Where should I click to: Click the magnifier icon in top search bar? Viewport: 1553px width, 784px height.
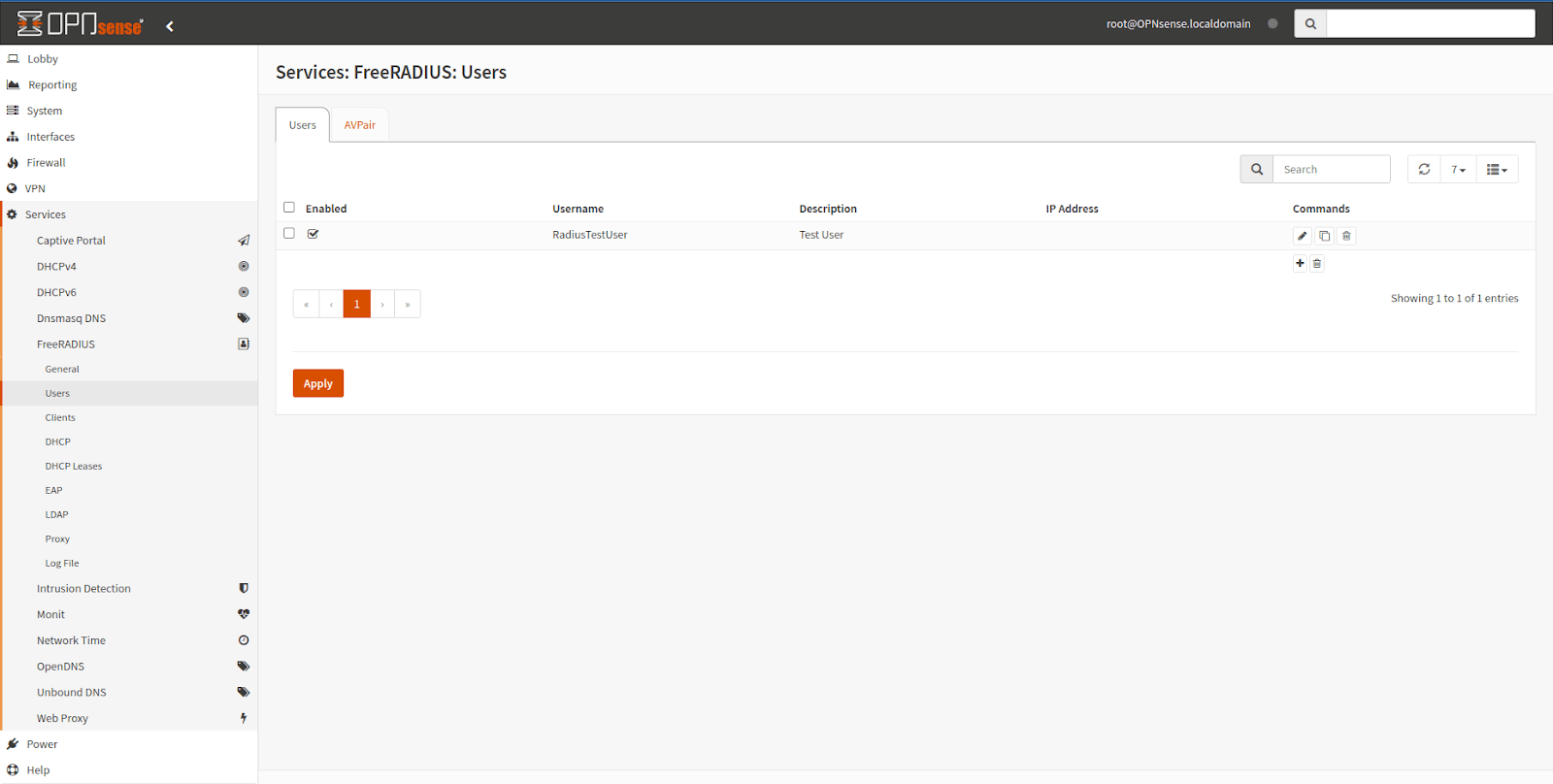(1310, 24)
